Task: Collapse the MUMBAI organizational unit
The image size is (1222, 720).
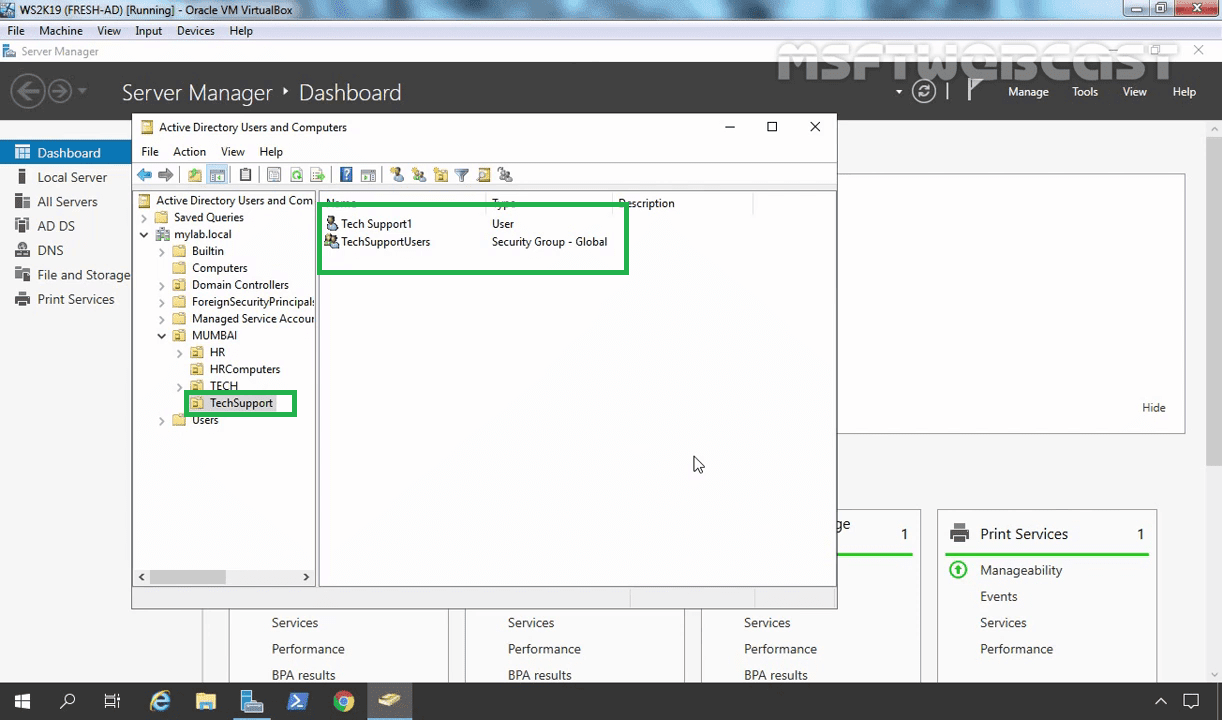Action: [161, 335]
